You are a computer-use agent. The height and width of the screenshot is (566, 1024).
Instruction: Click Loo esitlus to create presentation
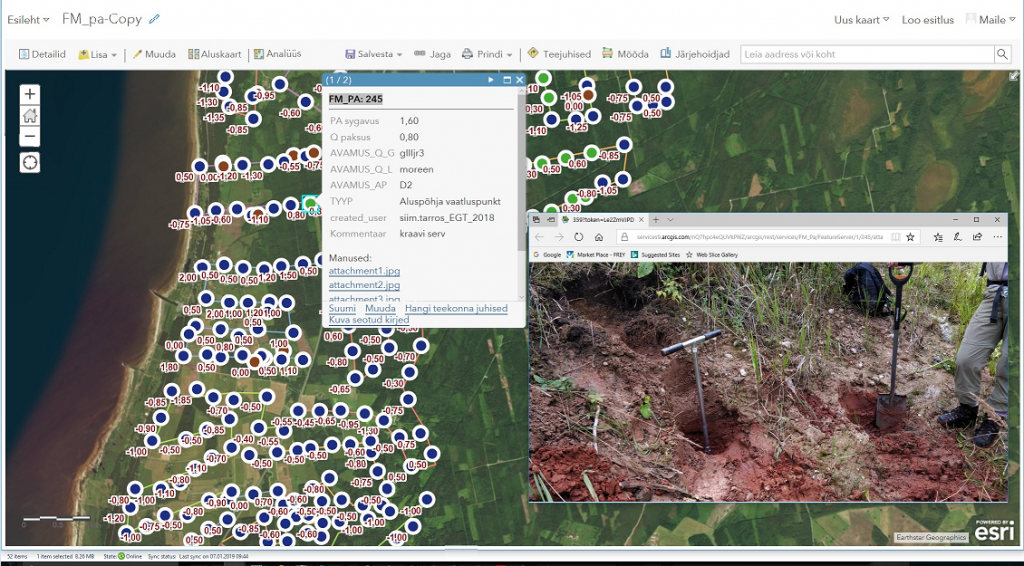927,20
